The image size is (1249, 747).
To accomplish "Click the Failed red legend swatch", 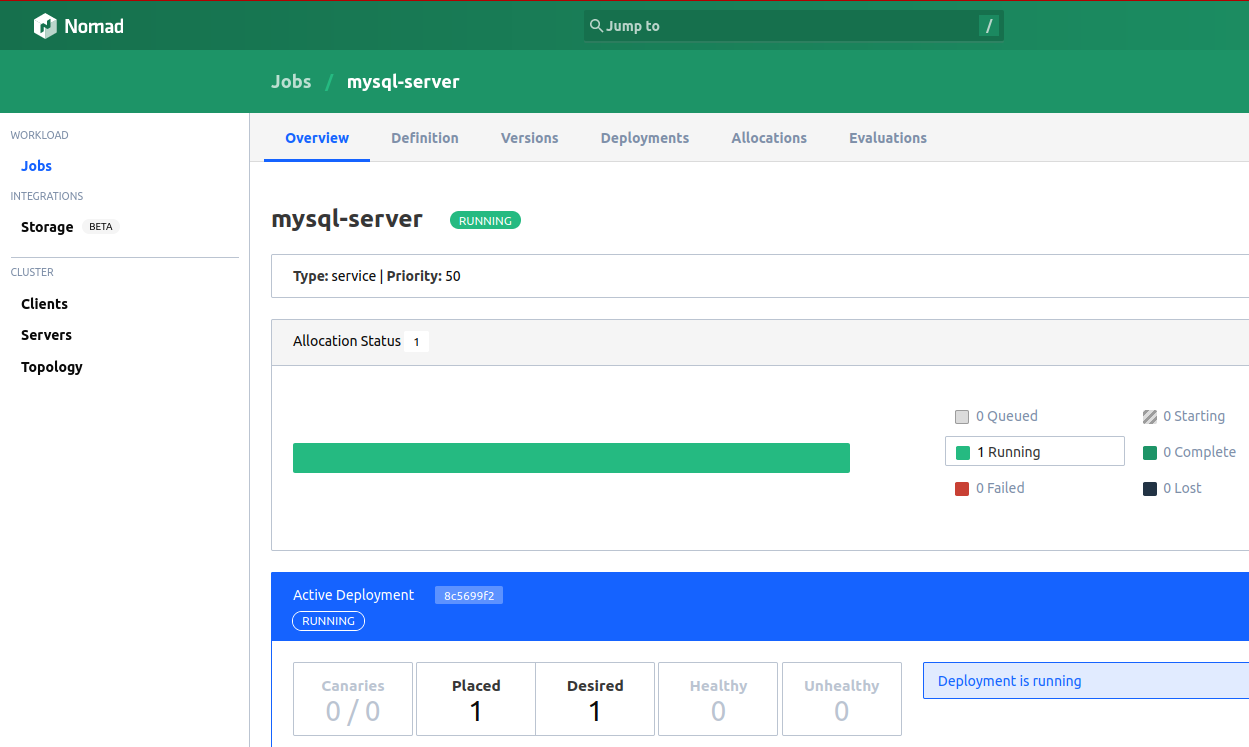I will click(962, 489).
